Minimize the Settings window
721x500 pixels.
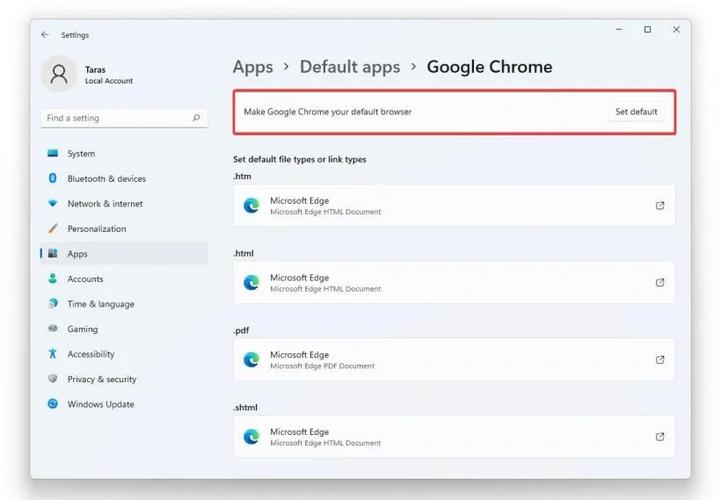pos(619,29)
